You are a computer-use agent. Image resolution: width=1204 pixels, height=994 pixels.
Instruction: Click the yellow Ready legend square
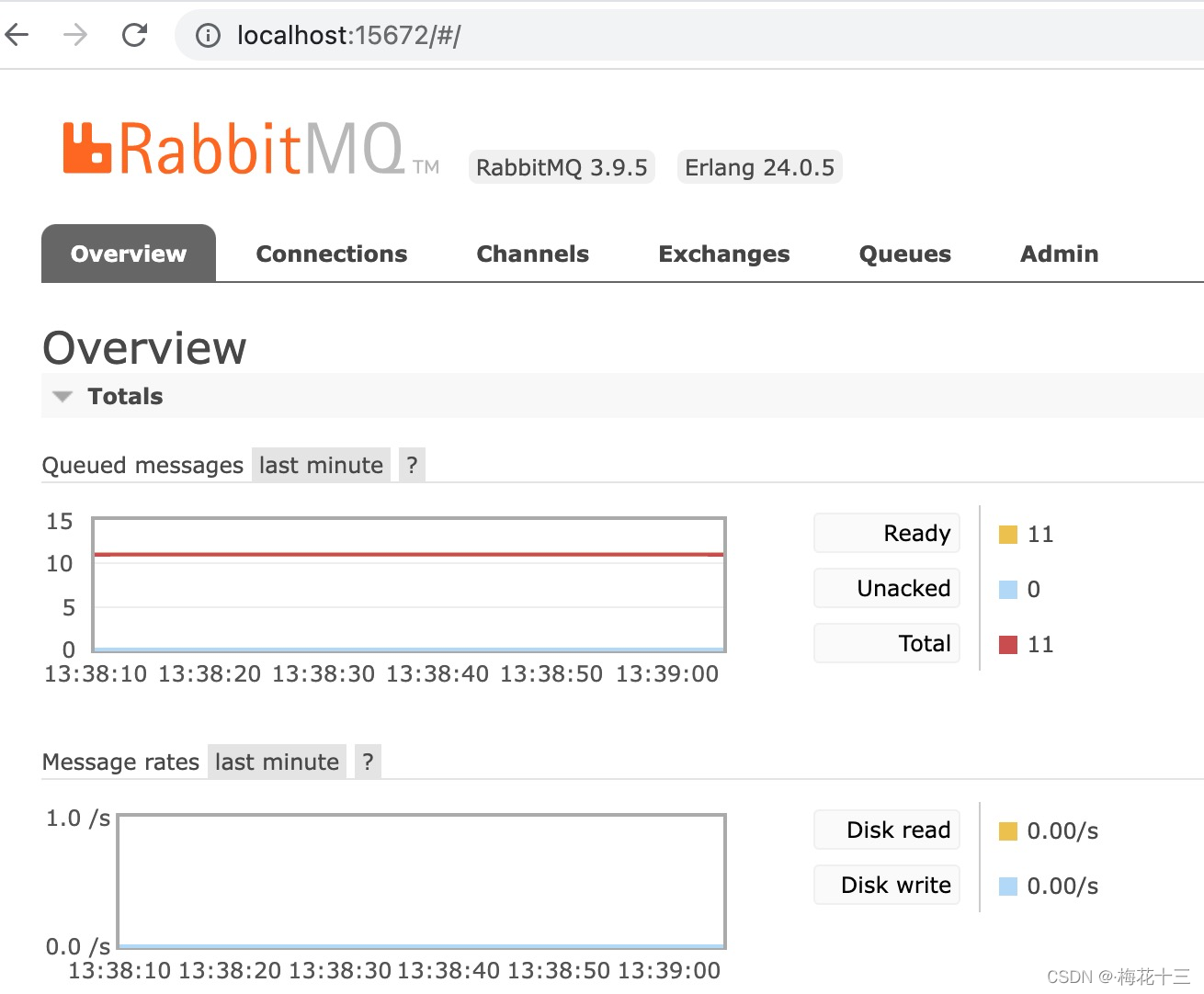(1008, 533)
